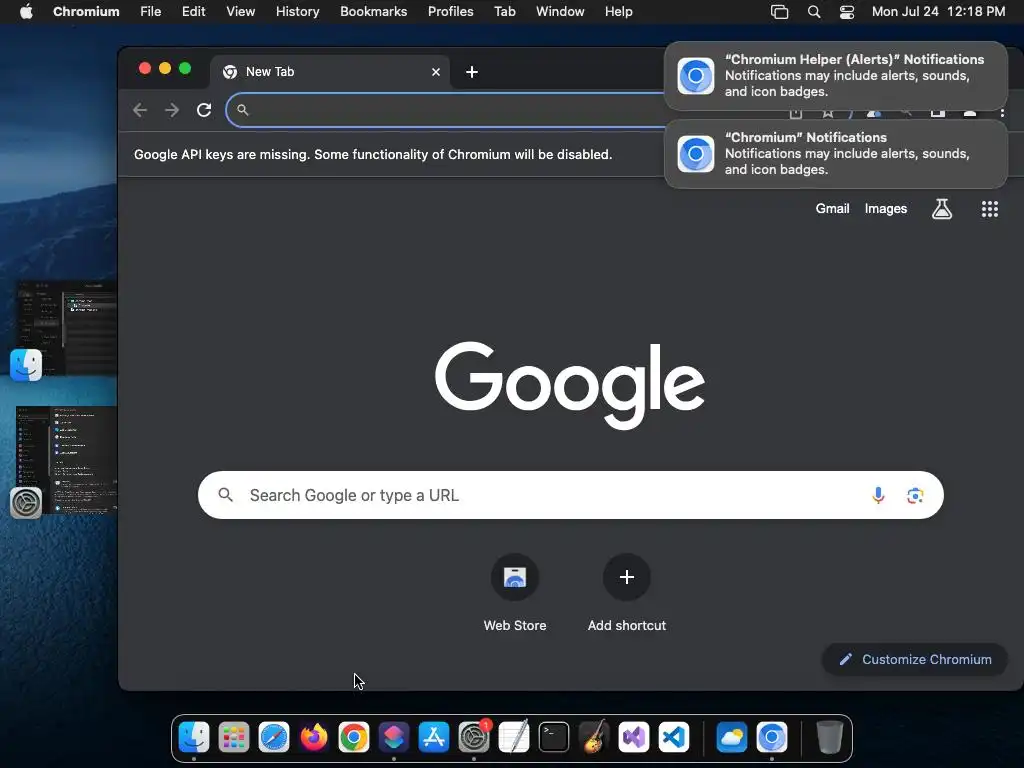Open the Chromium Helper (Alerts) notification
The image size is (1024, 768).
coord(835,76)
